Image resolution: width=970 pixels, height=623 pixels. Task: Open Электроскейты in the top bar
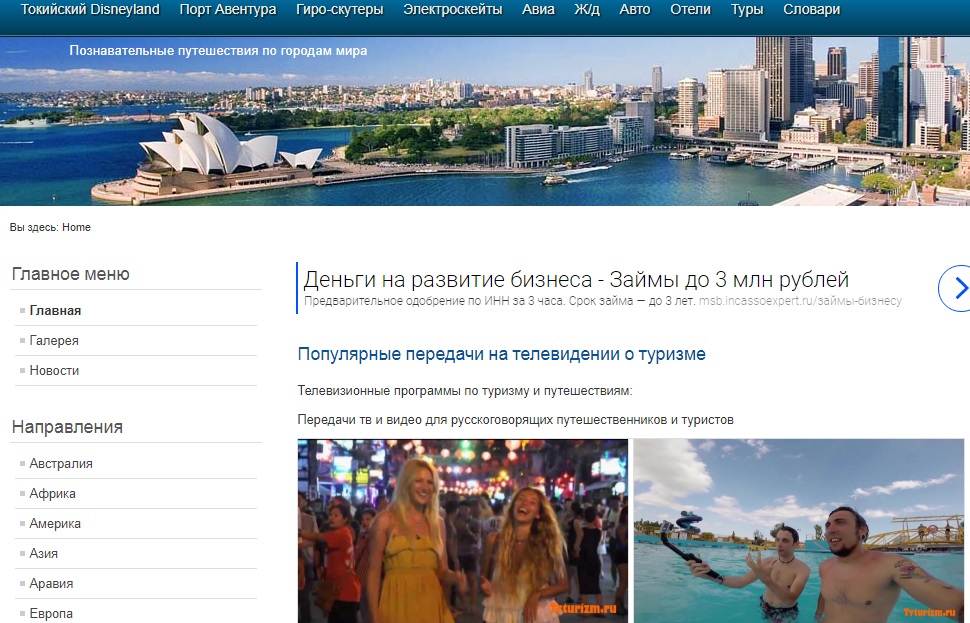[453, 9]
